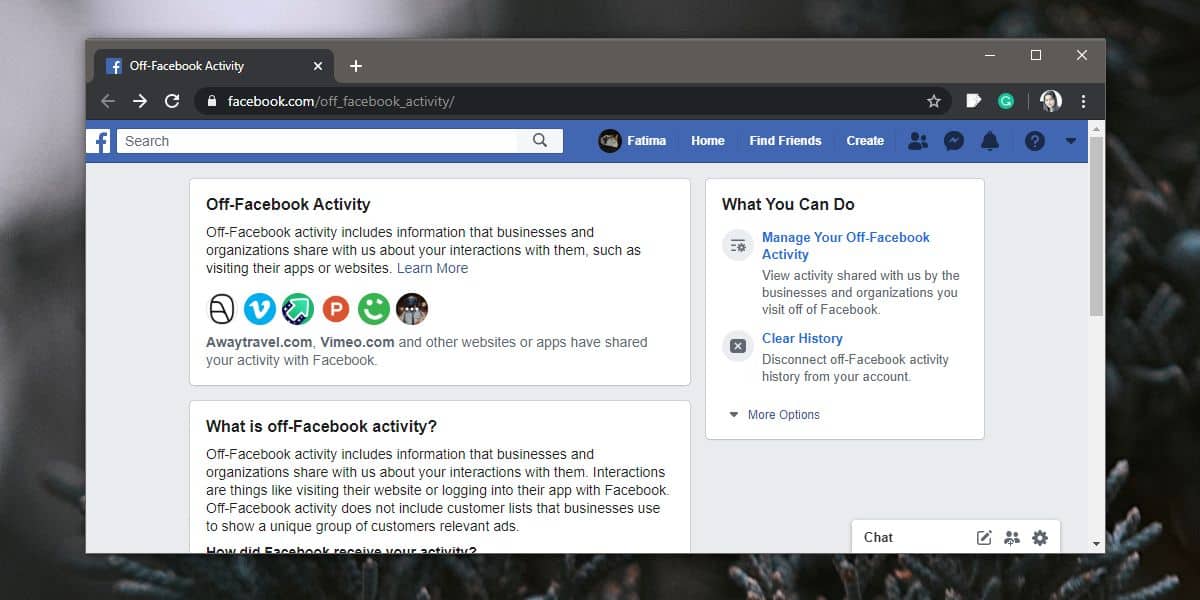1200x600 pixels.
Task: Click scrollbar up arrow
Action: (1097, 129)
